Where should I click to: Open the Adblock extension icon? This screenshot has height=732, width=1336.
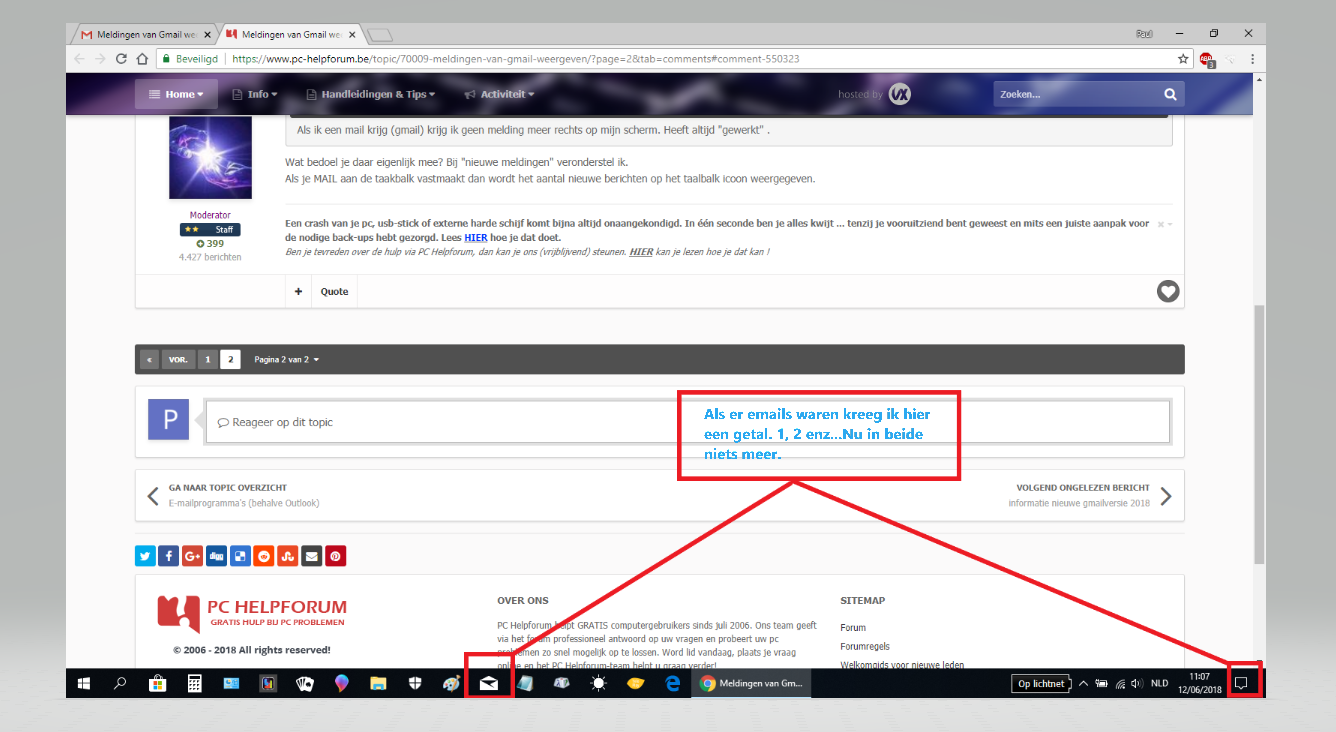(x=1207, y=59)
